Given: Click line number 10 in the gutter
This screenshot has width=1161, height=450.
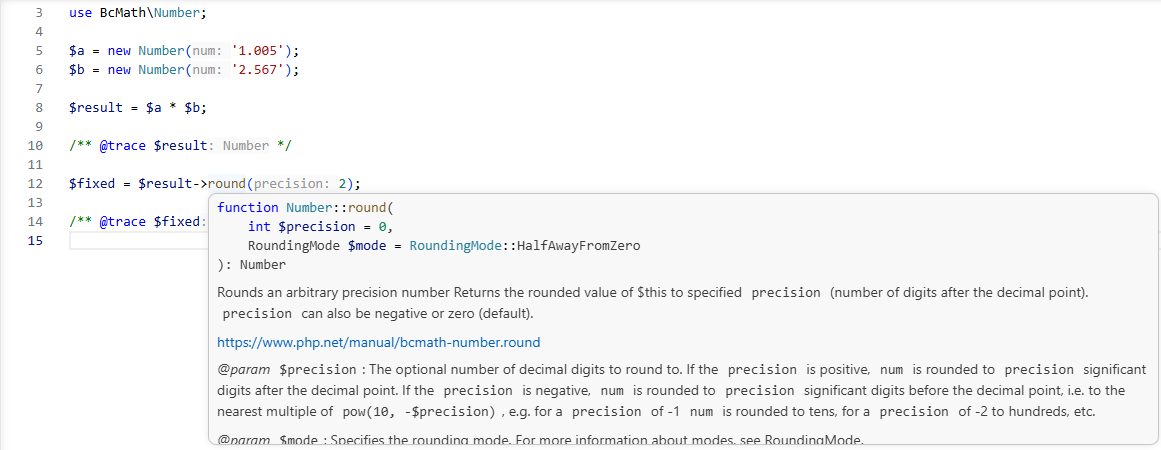Looking at the screenshot, I should 34,146.
